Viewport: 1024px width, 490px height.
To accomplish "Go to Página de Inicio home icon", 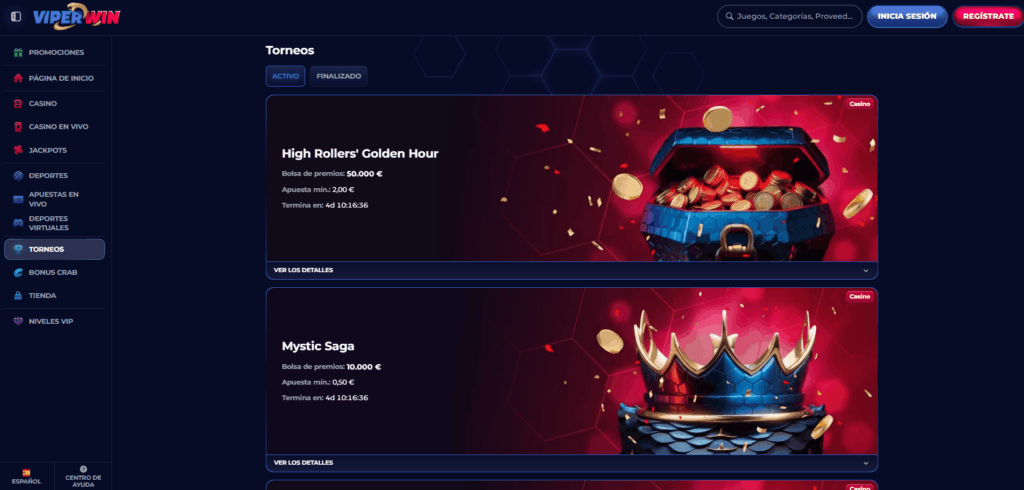I will (18, 78).
